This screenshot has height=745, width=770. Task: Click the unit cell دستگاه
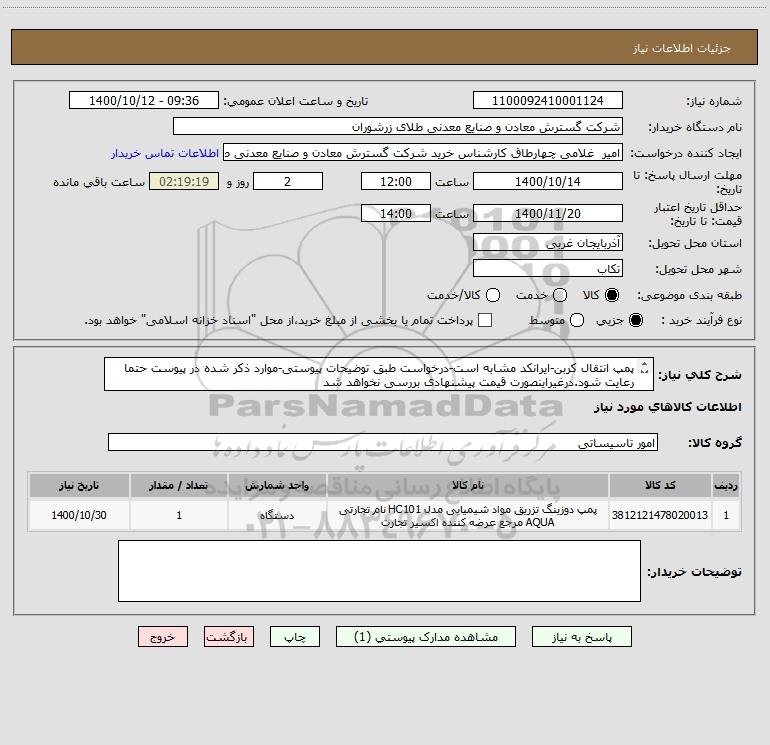[277, 515]
